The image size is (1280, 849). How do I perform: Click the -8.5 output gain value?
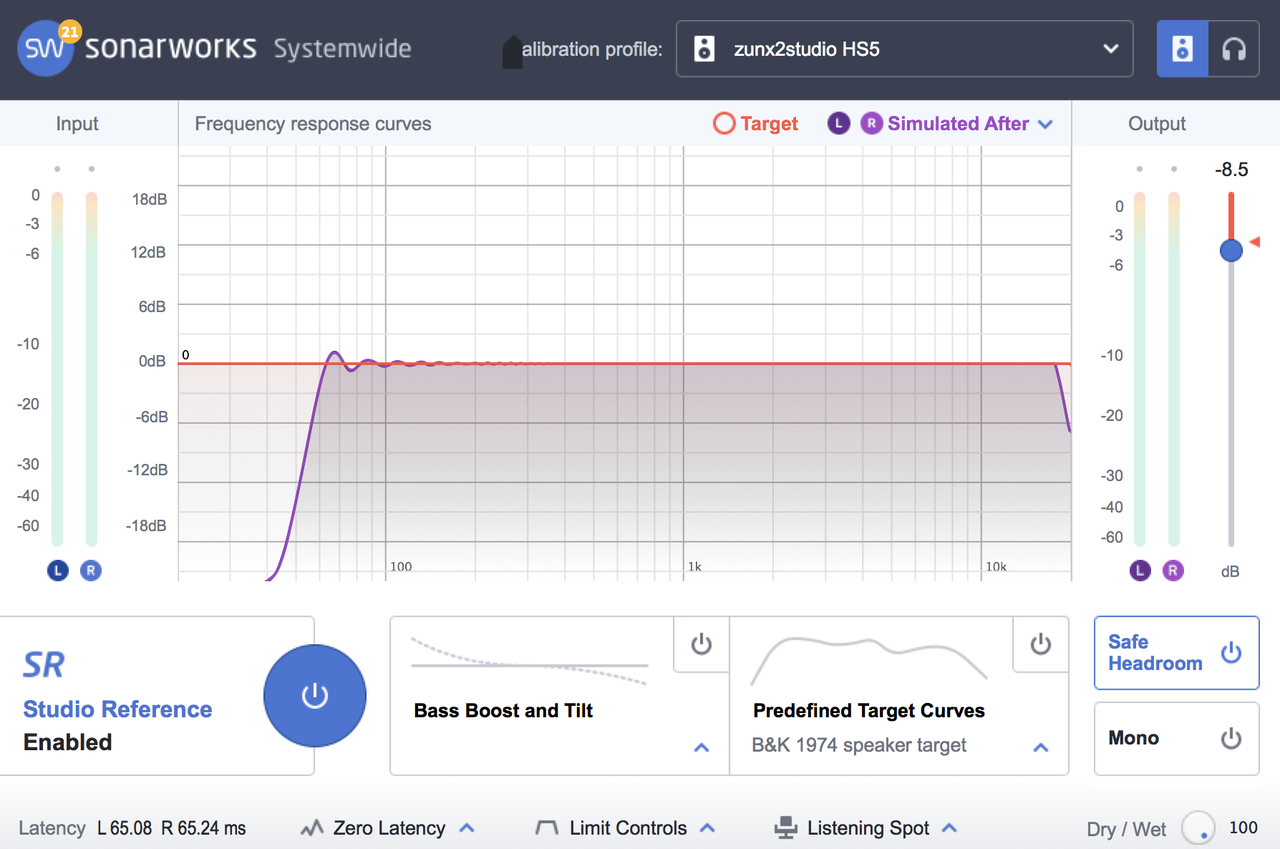[x=1231, y=170]
